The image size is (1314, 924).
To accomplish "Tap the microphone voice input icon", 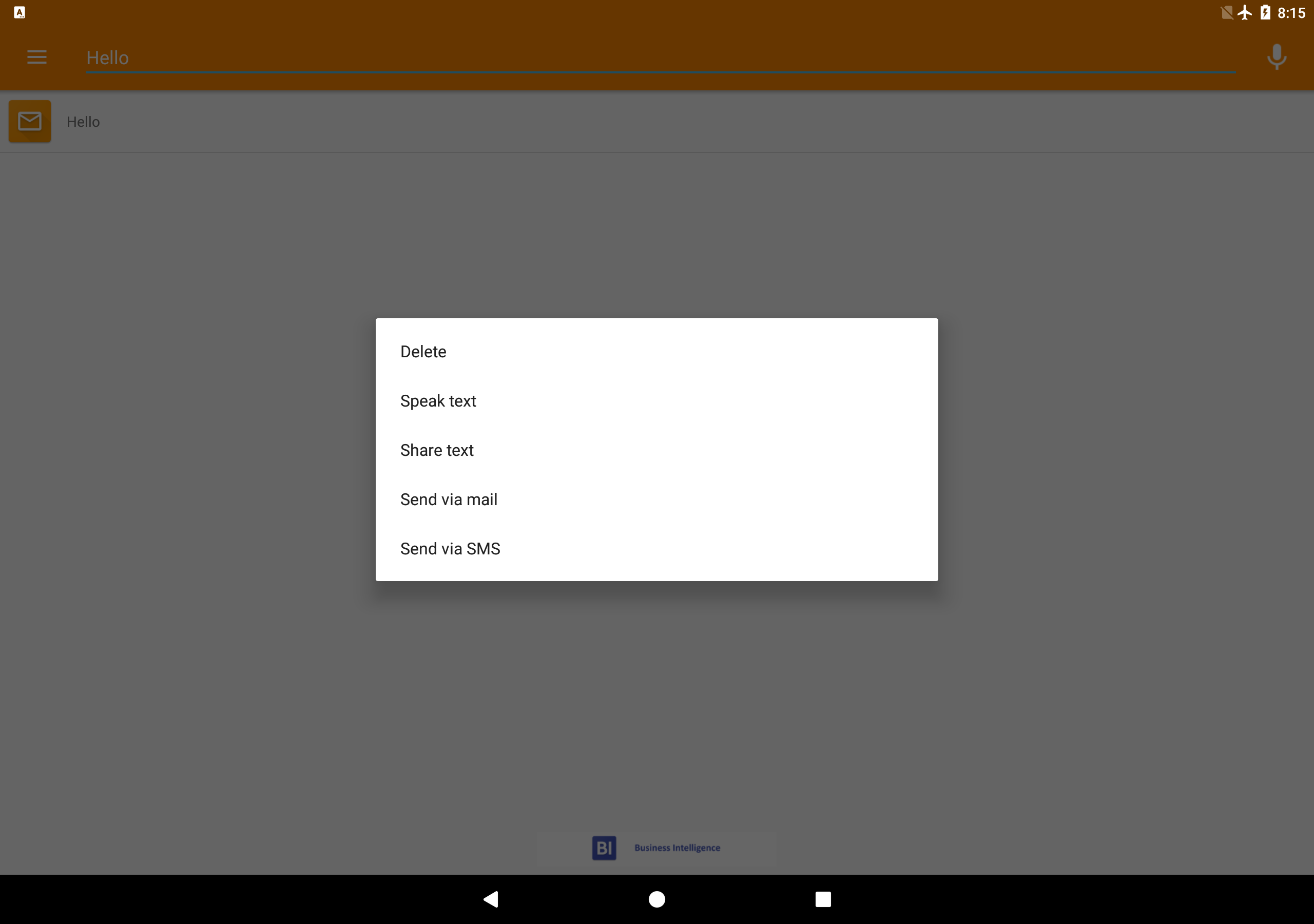I will click(1276, 56).
